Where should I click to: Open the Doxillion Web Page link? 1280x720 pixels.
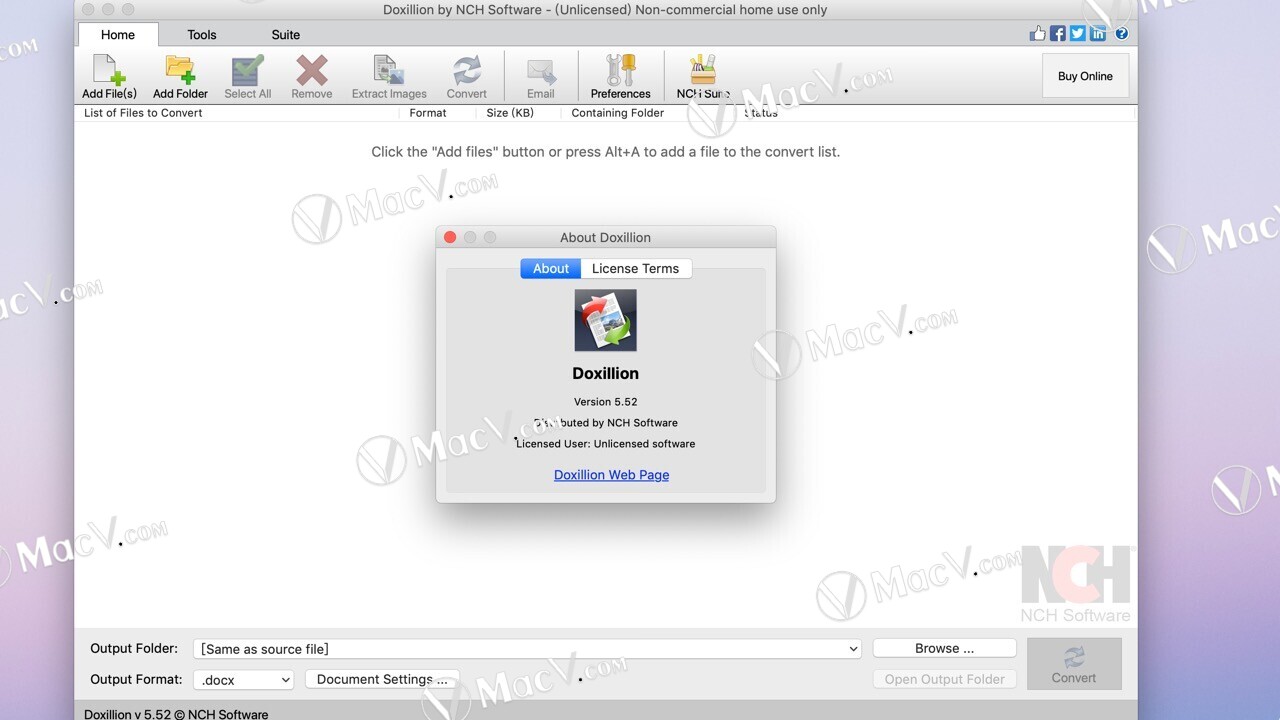[611, 475]
